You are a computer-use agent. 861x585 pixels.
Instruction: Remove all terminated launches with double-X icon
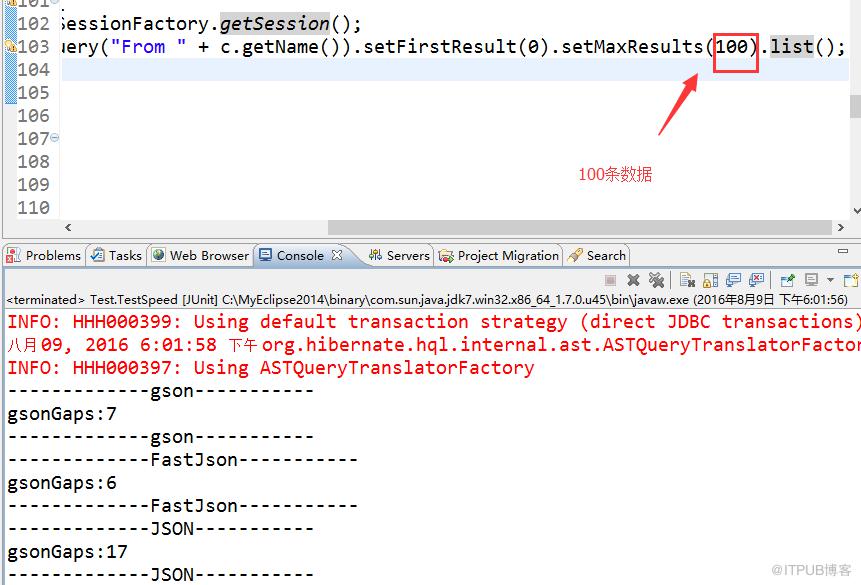656,280
